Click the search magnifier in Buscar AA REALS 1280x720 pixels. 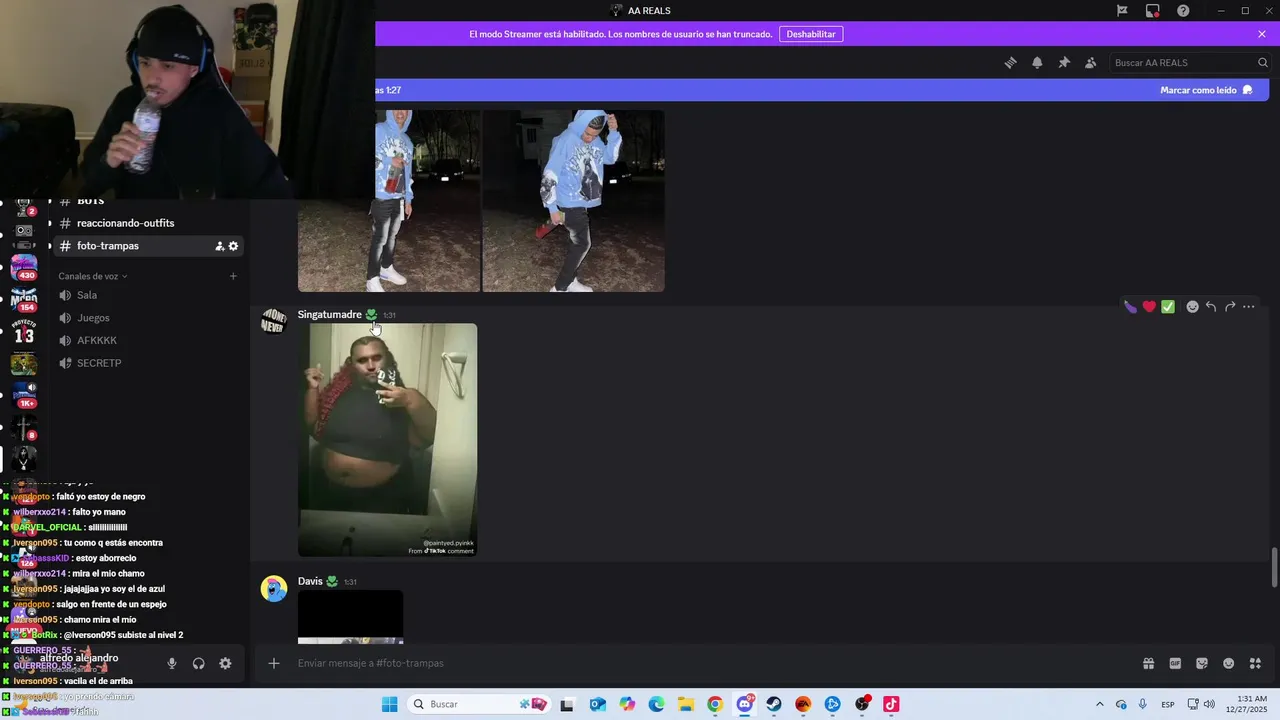[1262, 62]
